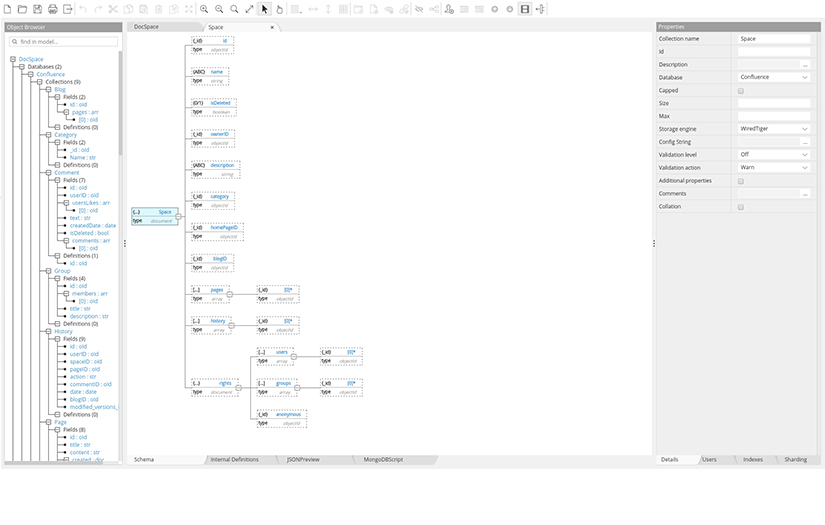Click the Zoom in magnifier icon
Screen dimensions: 825x525
pos(204,9)
